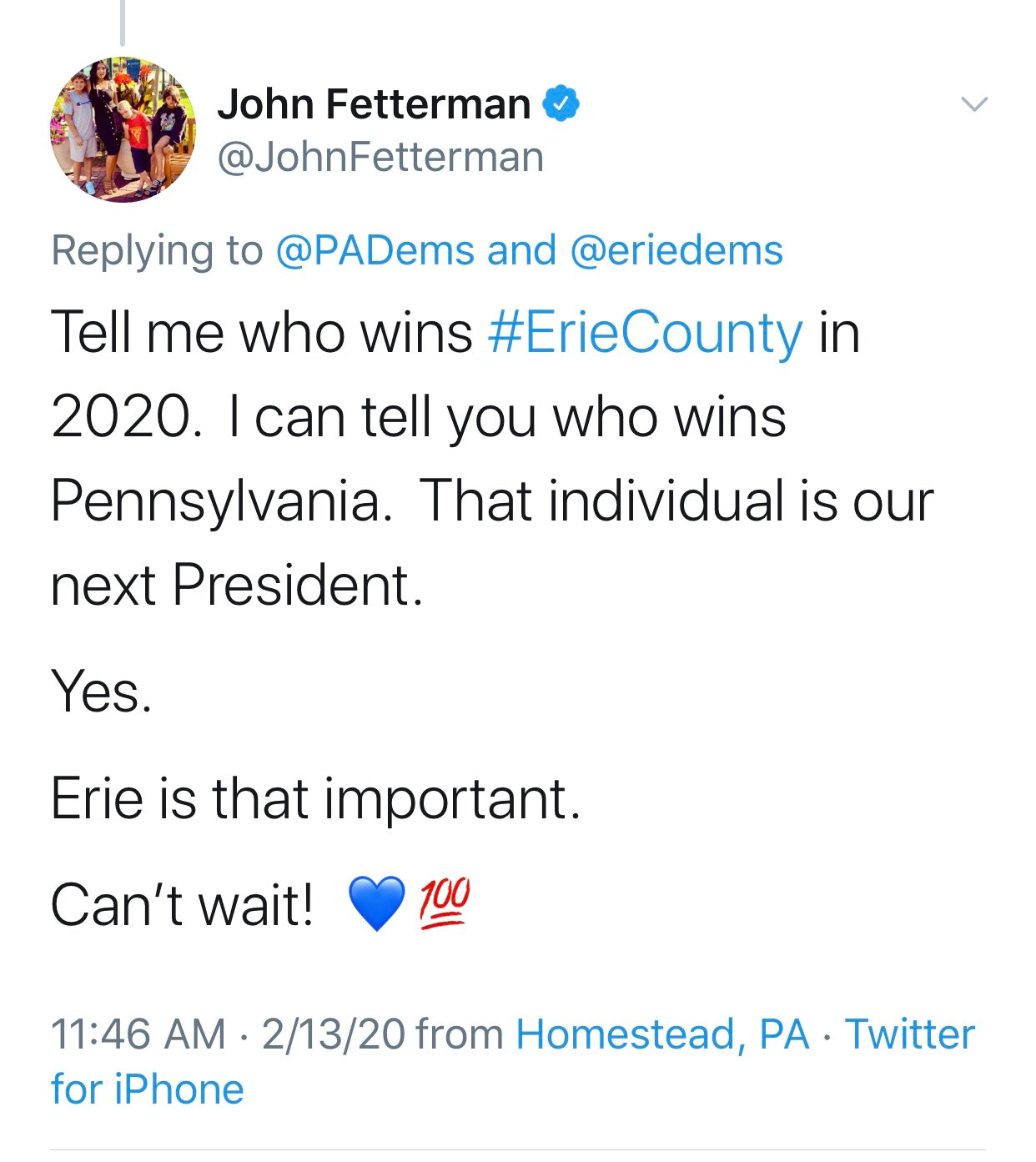This screenshot has height=1162, width=1036.
Task: Click the 'Can't wait!' text
Action: (x=182, y=905)
